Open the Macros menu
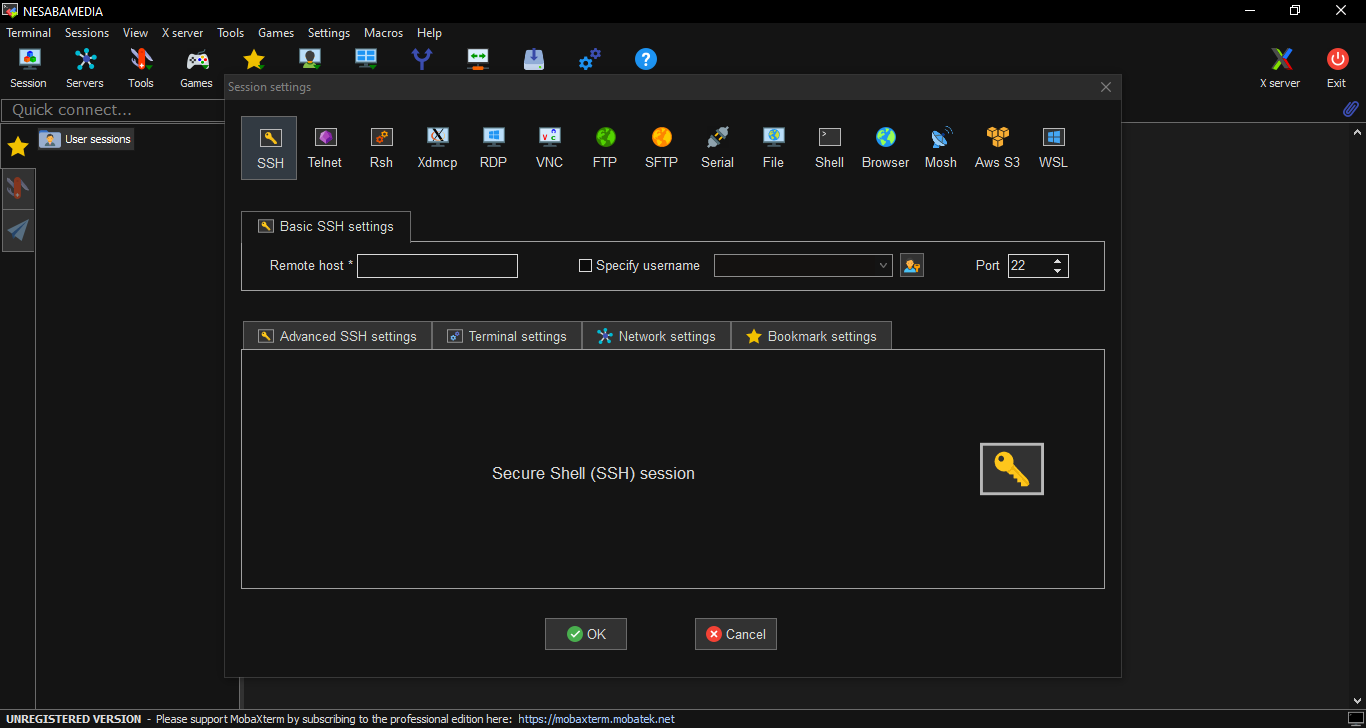The image size is (1366, 728). click(383, 33)
